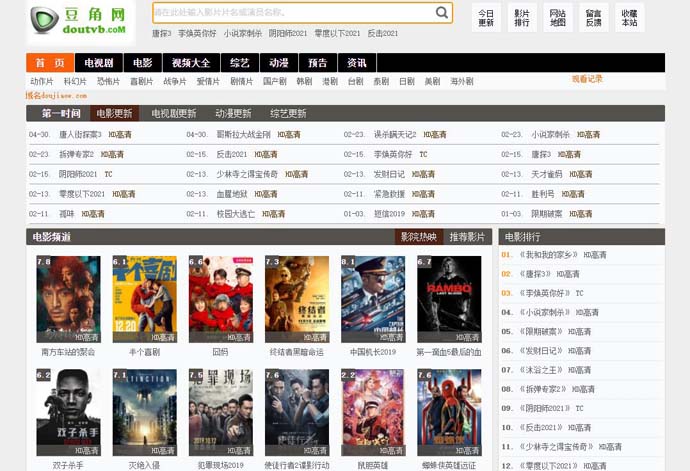The image size is (690, 471).
Task: Open ranking entry 07 《沐浴之王》
Action: click(541, 370)
